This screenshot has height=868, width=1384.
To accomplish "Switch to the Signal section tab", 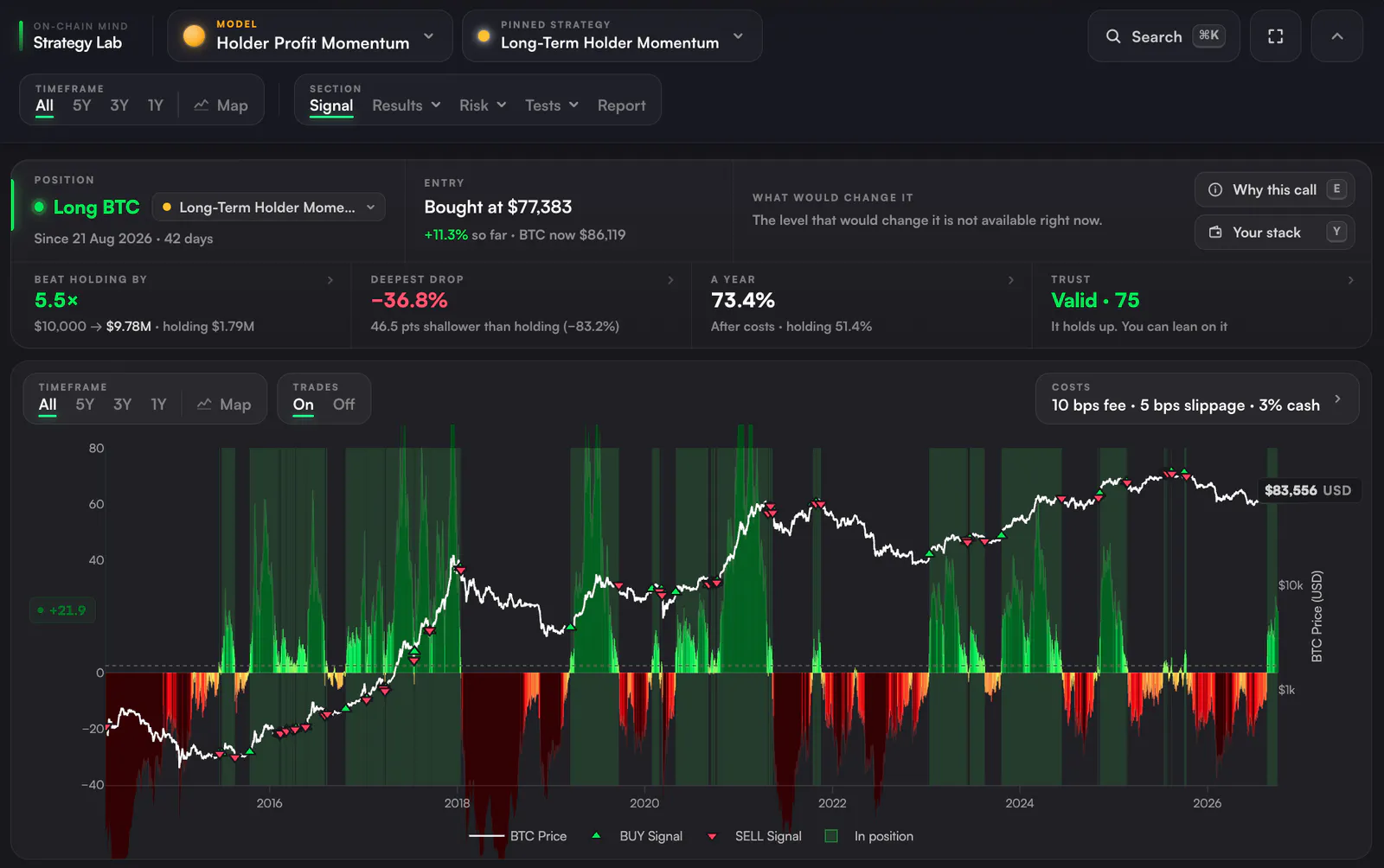I will coord(331,105).
